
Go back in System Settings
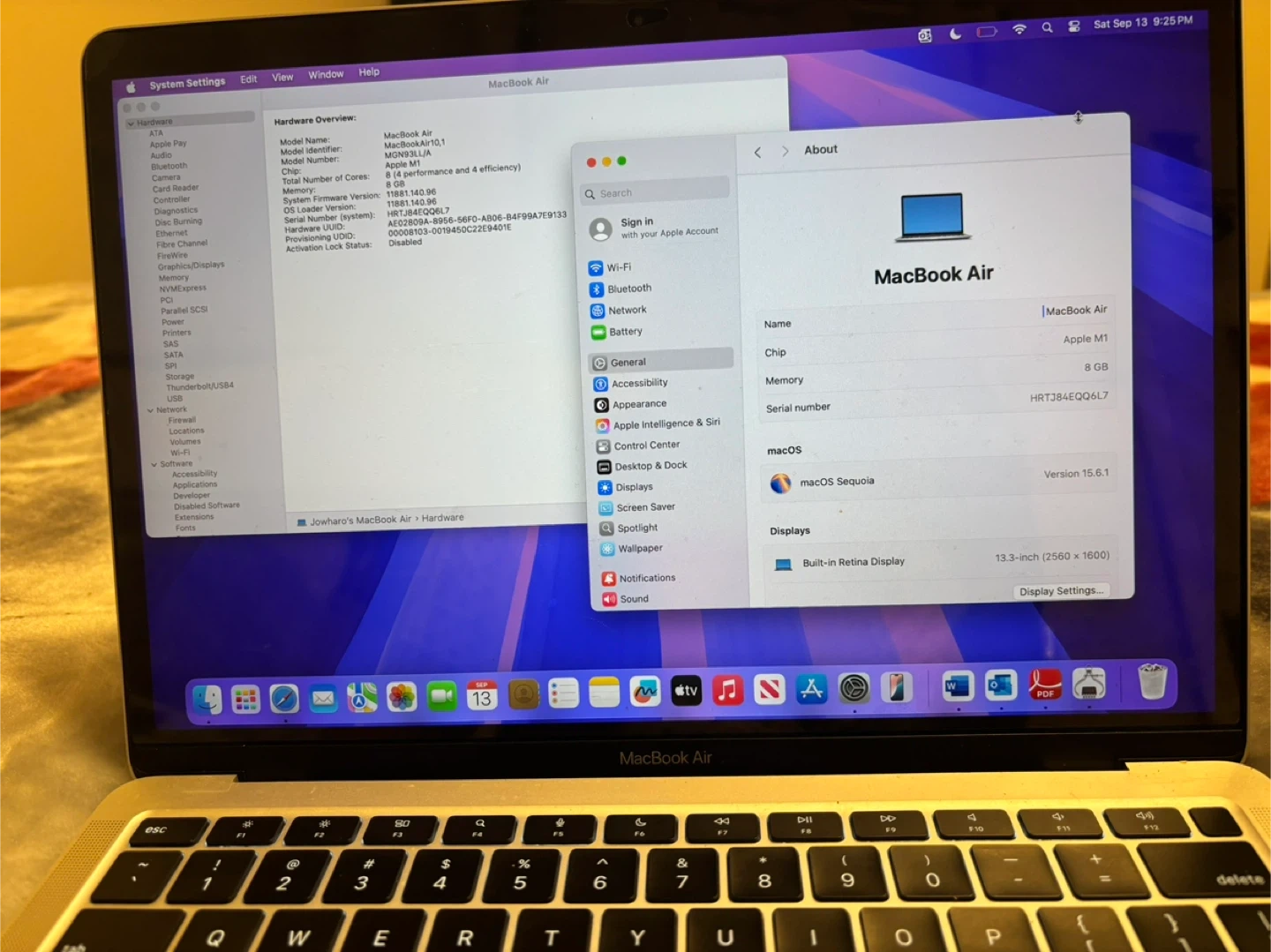click(757, 153)
